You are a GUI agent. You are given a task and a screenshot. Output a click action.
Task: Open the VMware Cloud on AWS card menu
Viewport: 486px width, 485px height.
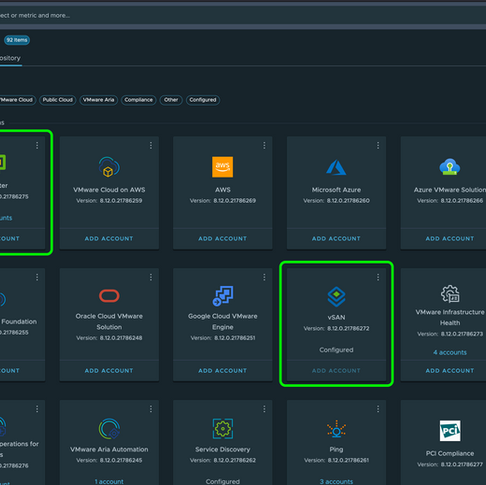[151, 145]
